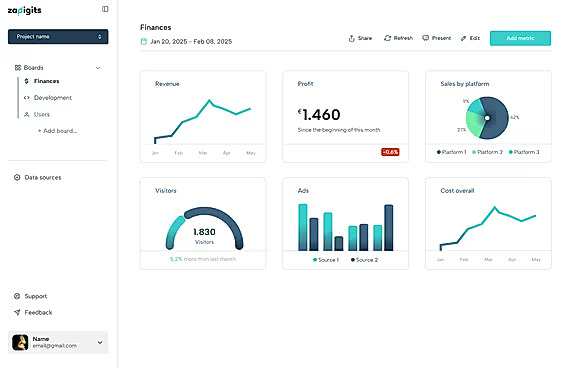Click the Finances page heading
The image size is (569, 368).
156,27
